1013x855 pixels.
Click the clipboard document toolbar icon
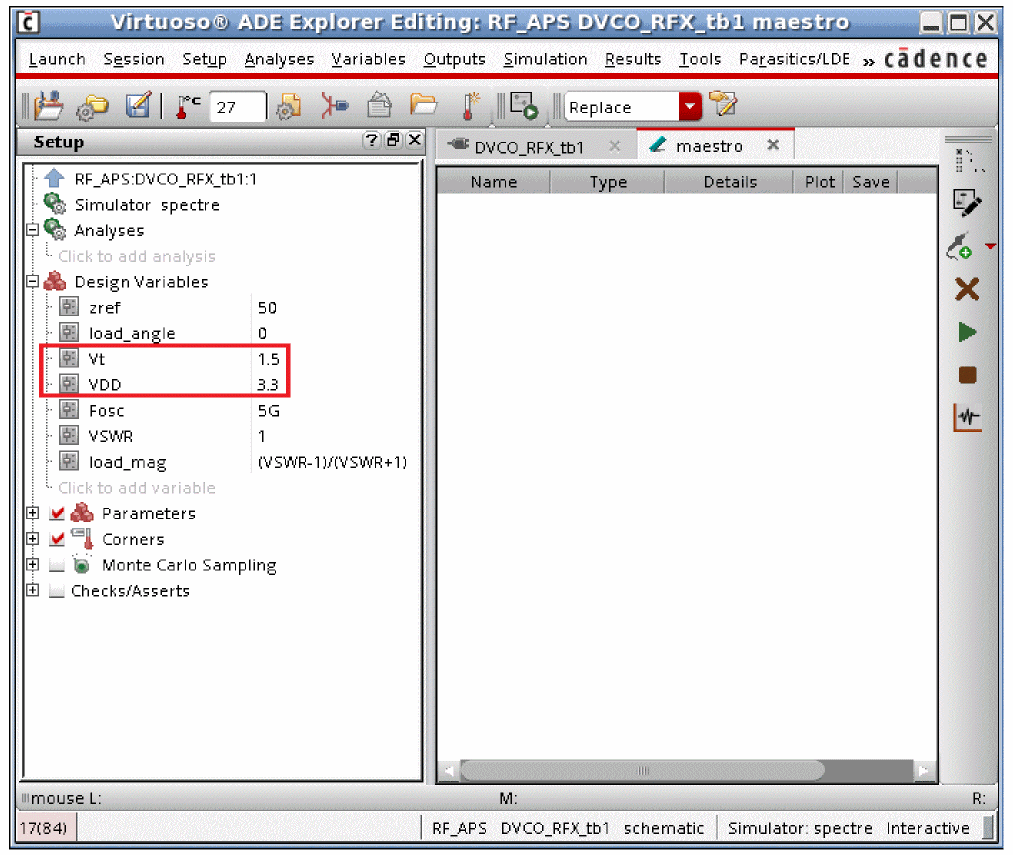379,105
